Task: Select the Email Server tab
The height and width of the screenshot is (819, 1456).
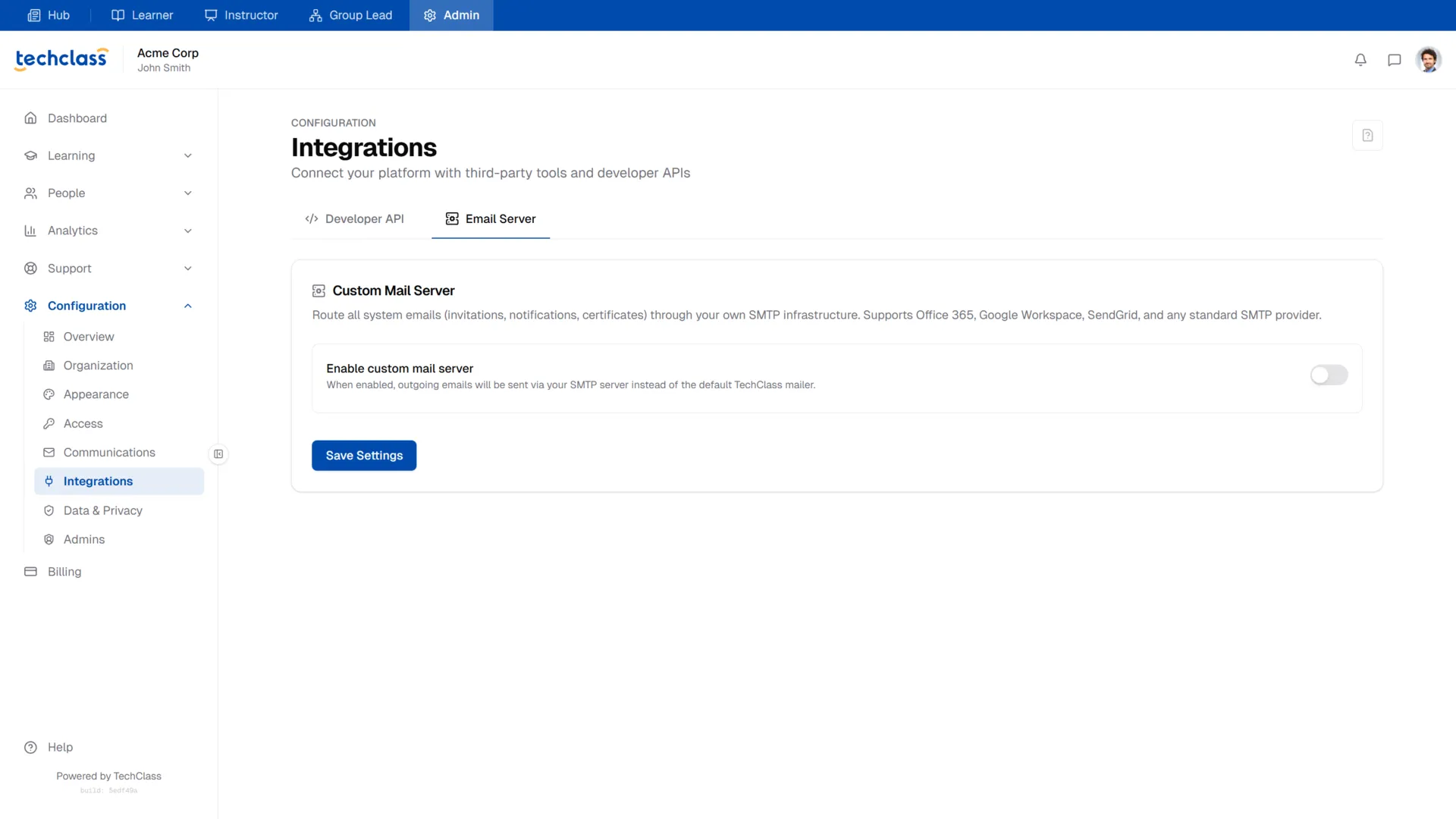Action: point(491,219)
